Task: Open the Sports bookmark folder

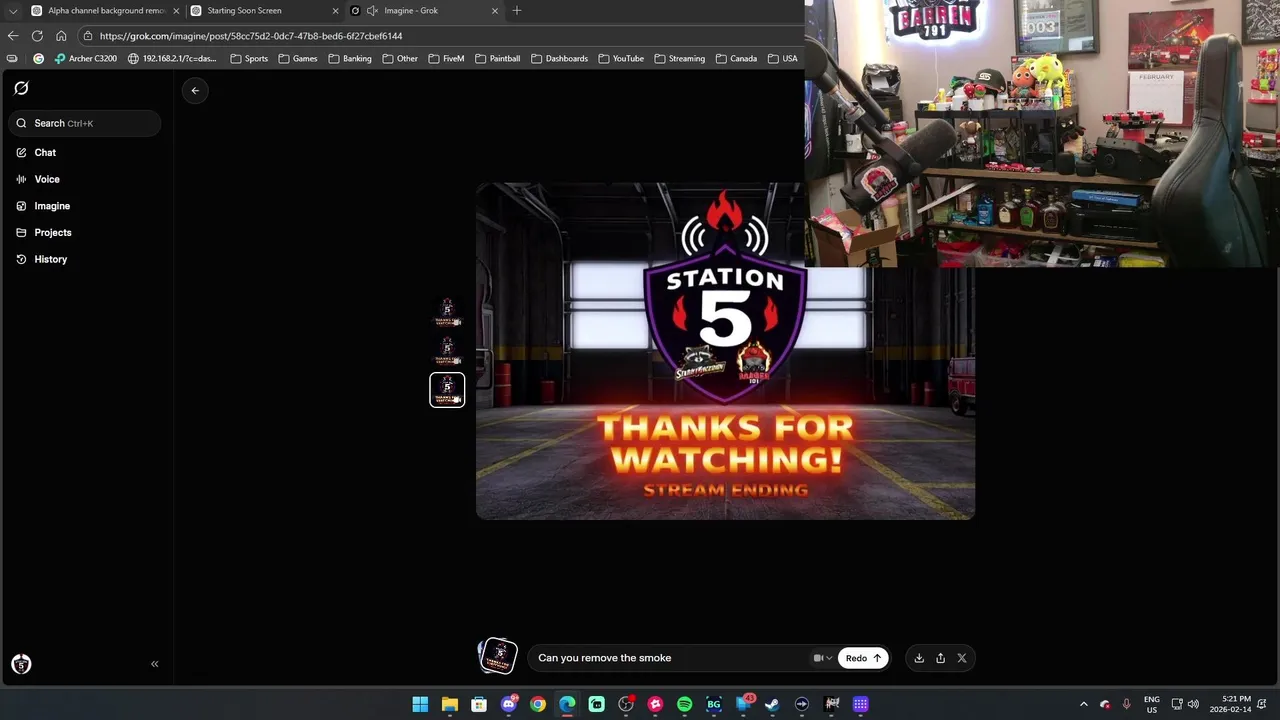Action: 249,58
